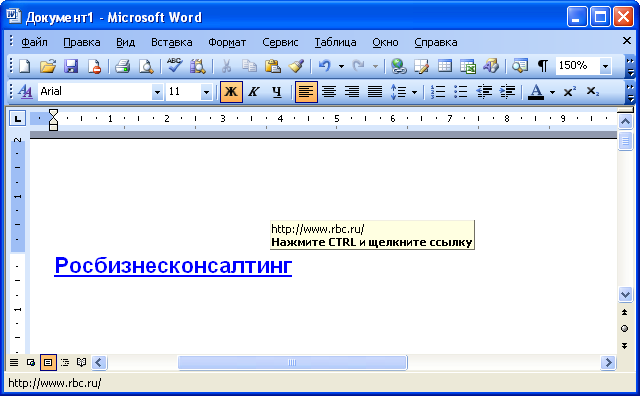The height and width of the screenshot is (396, 640).
Task: Expand line spacing dropdown arrow
Action: click(x=414, y=92)
